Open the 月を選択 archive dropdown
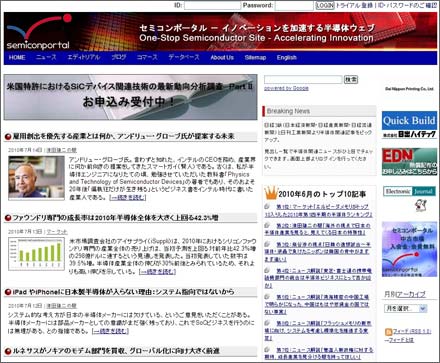Viewport: 440px width, 363px height. (406, 309)
